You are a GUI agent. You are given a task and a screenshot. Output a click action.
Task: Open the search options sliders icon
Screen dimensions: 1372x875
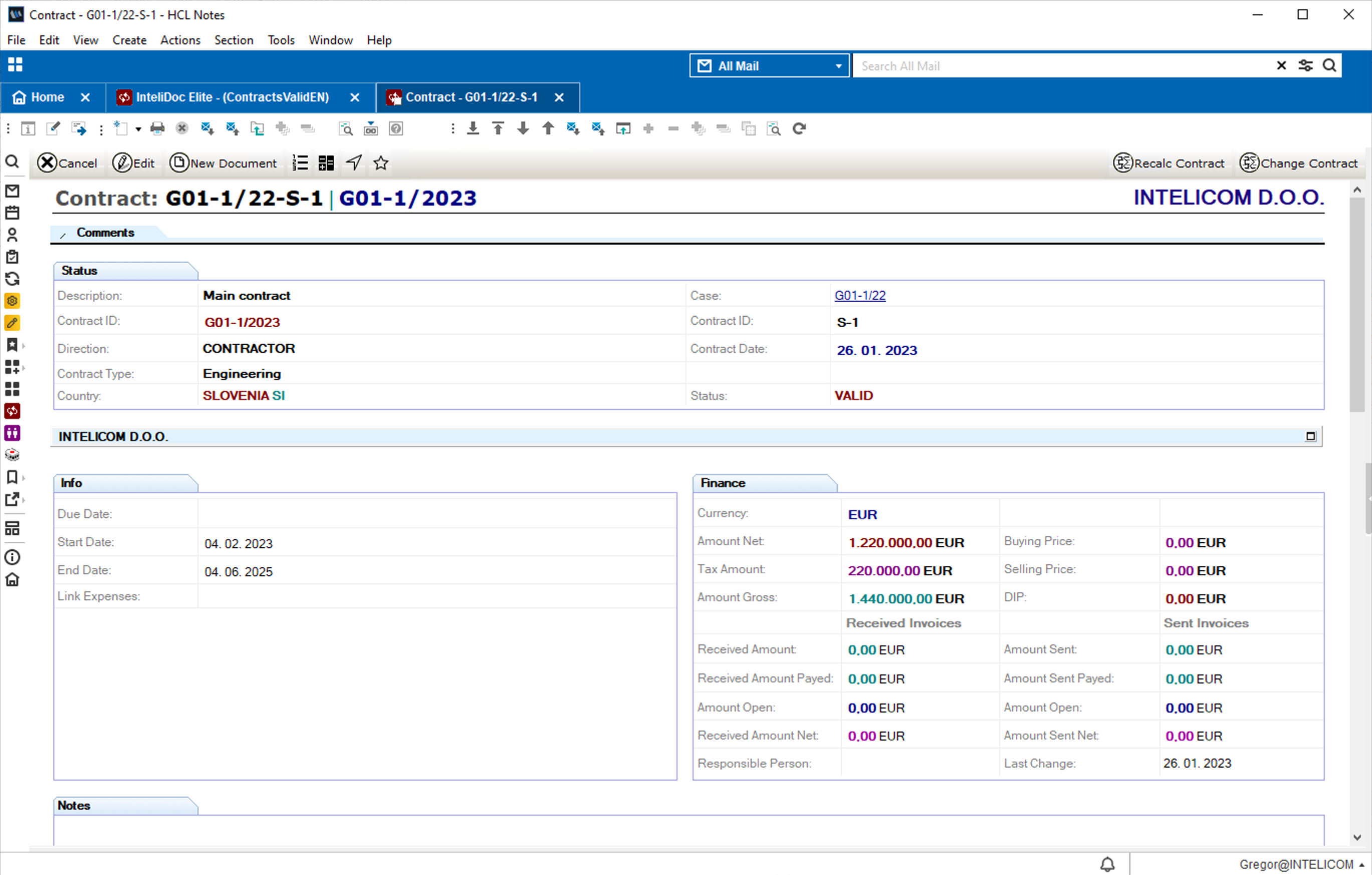click(x=1305, y=66)
